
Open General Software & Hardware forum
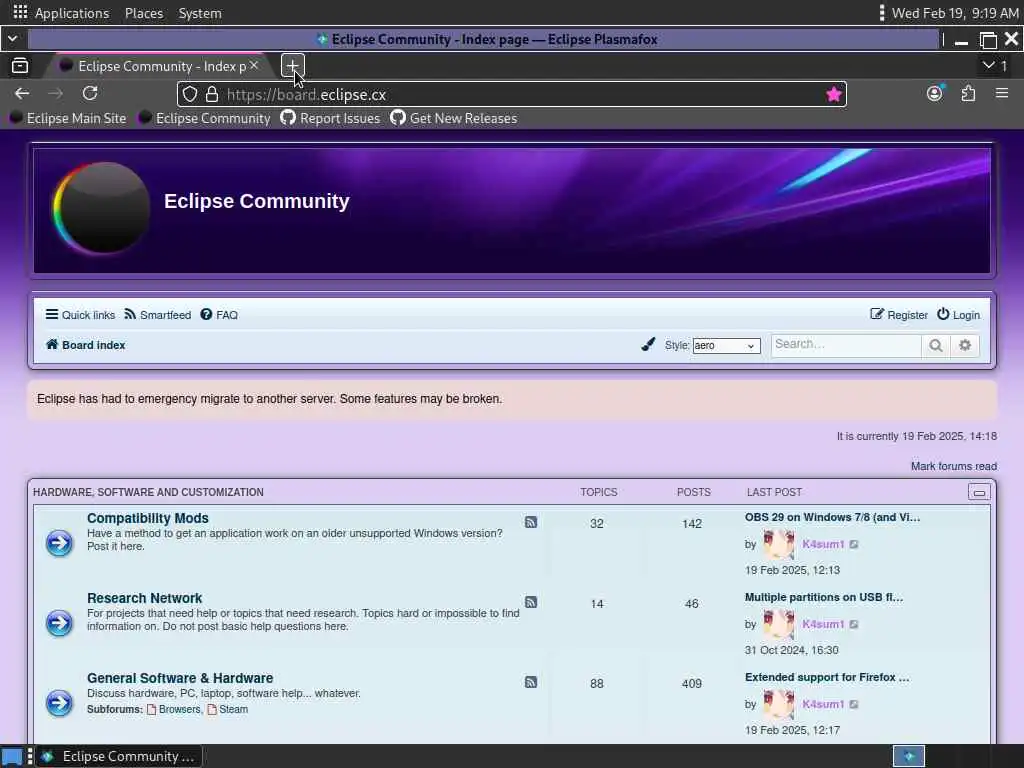tap(180, 678)
